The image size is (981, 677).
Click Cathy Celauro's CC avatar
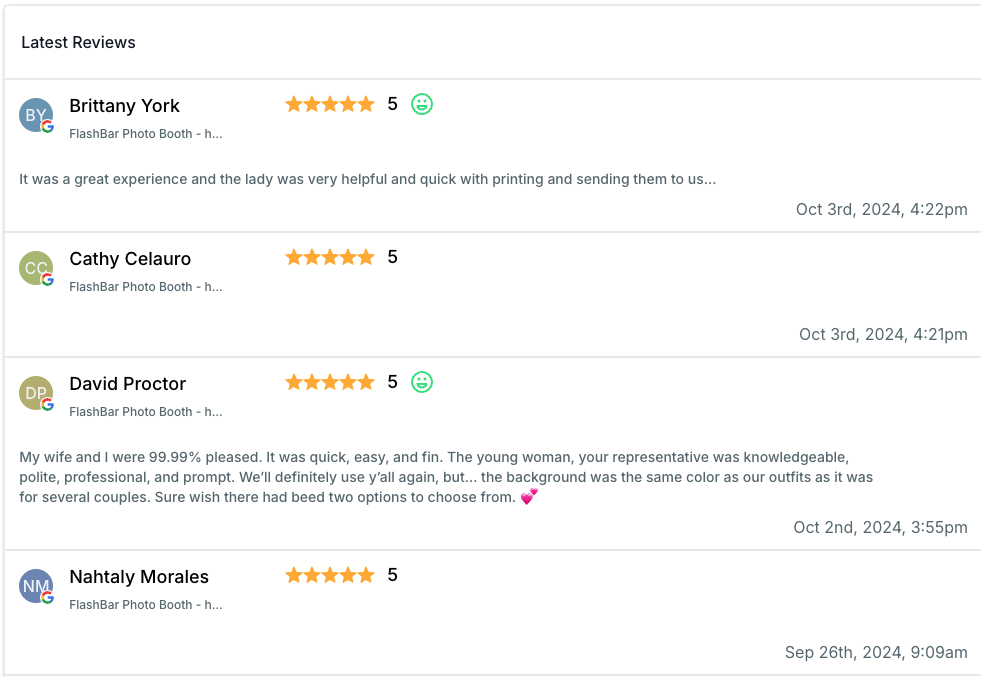pyautogui.click(x=36, y=268)
